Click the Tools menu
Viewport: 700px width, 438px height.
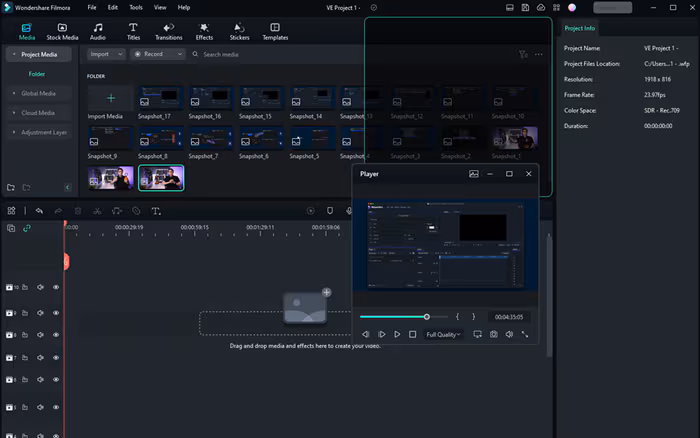(x=135, y=7)
